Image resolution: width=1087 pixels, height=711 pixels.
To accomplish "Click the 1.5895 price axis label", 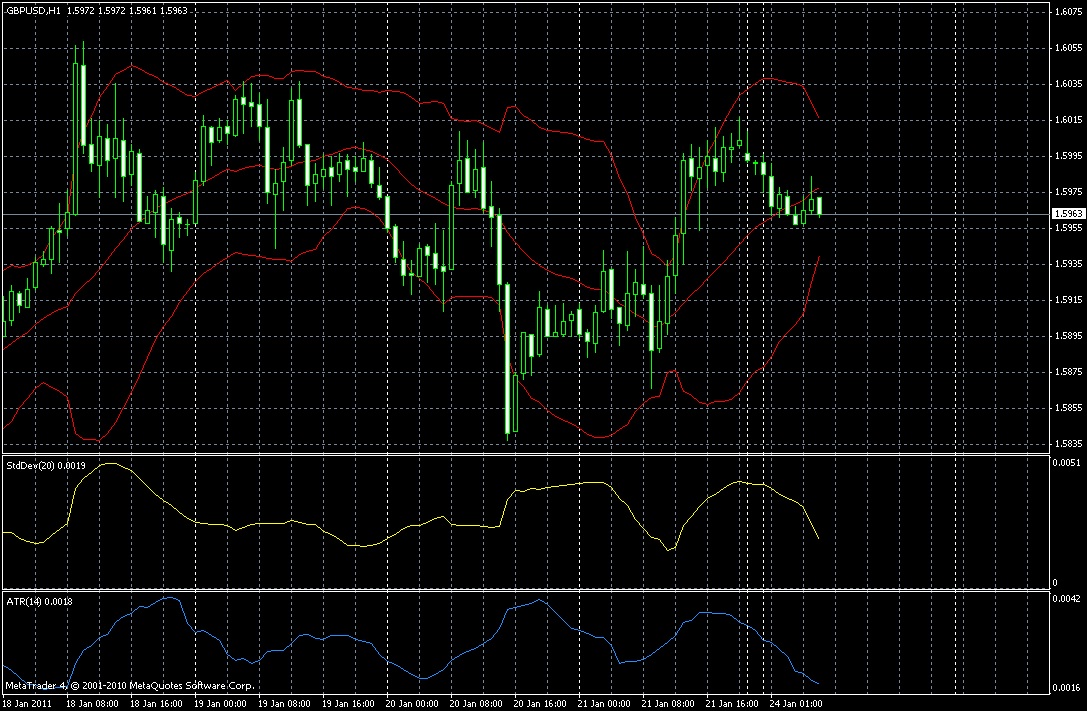I will coord(1068,336).
